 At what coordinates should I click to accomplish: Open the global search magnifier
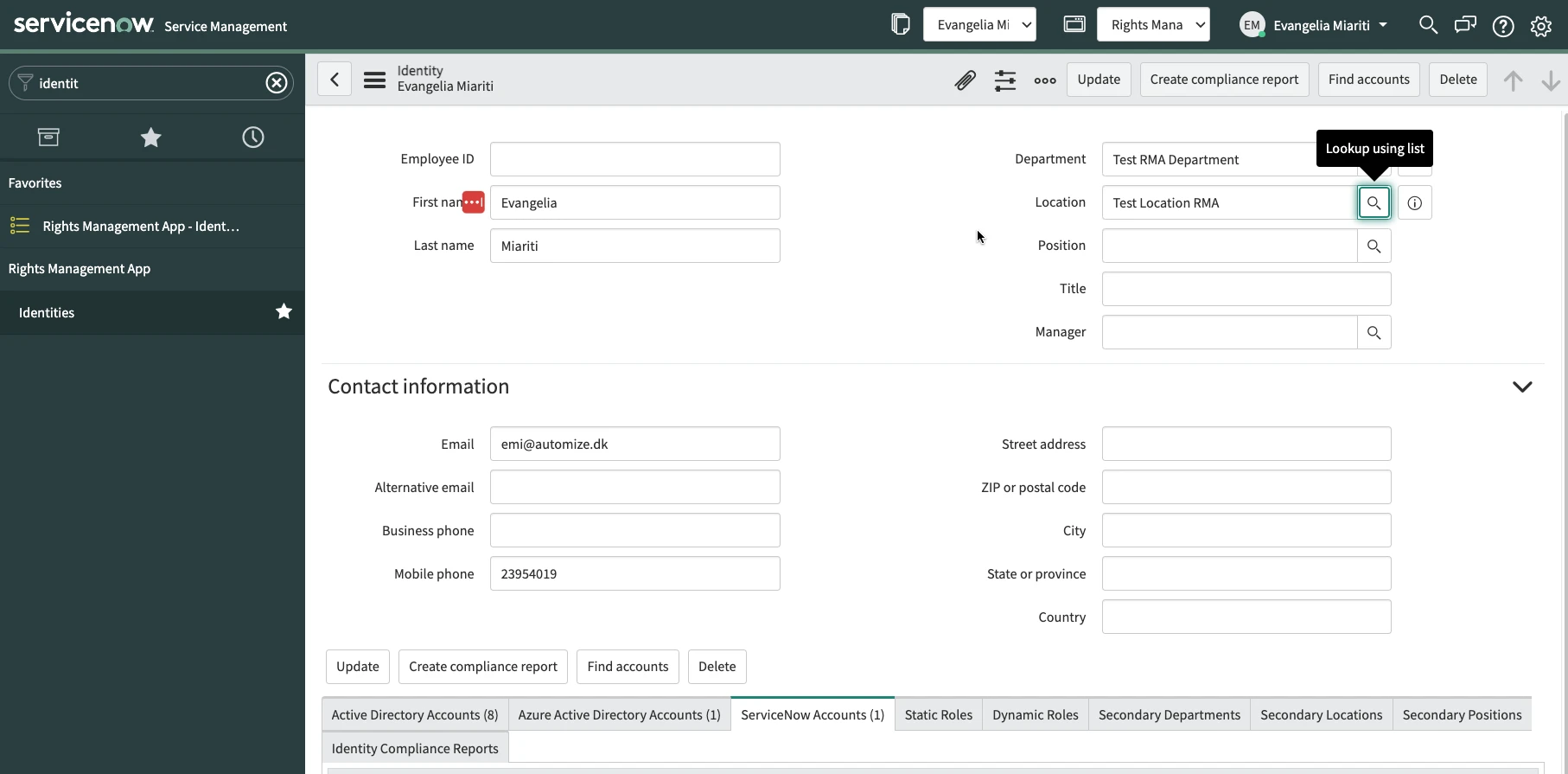point(1428,25)
